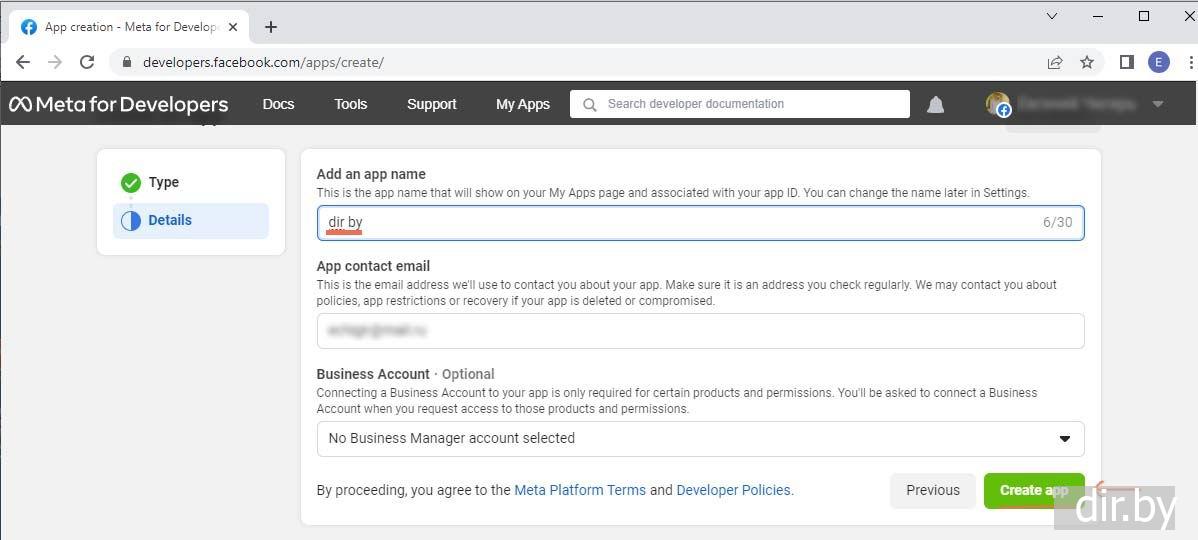
Task: Open the browser side panel icon
Action: (1126, 62)
